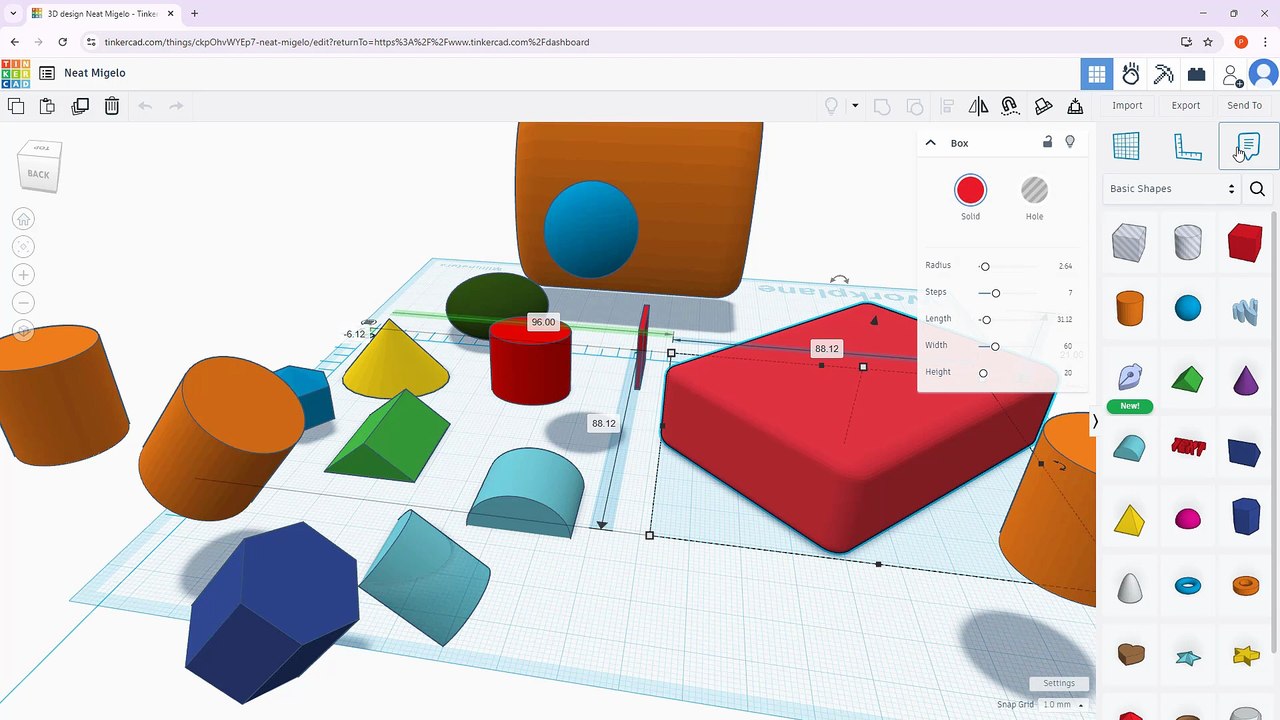Select the blue Sphere shape thumbnail
The image size is (1280, 720).
(1188, 308)
